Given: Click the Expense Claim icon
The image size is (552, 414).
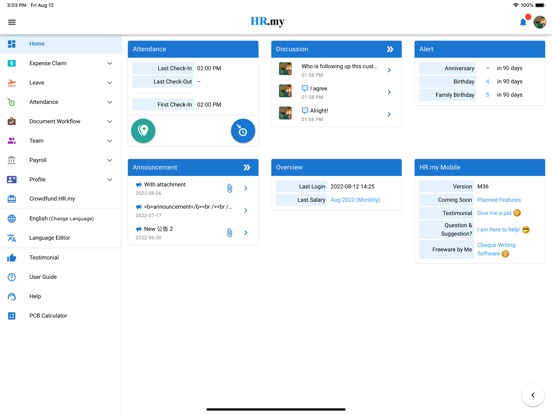Looking at the screenshot, I should pyautogui.click(x=12, y=63).
